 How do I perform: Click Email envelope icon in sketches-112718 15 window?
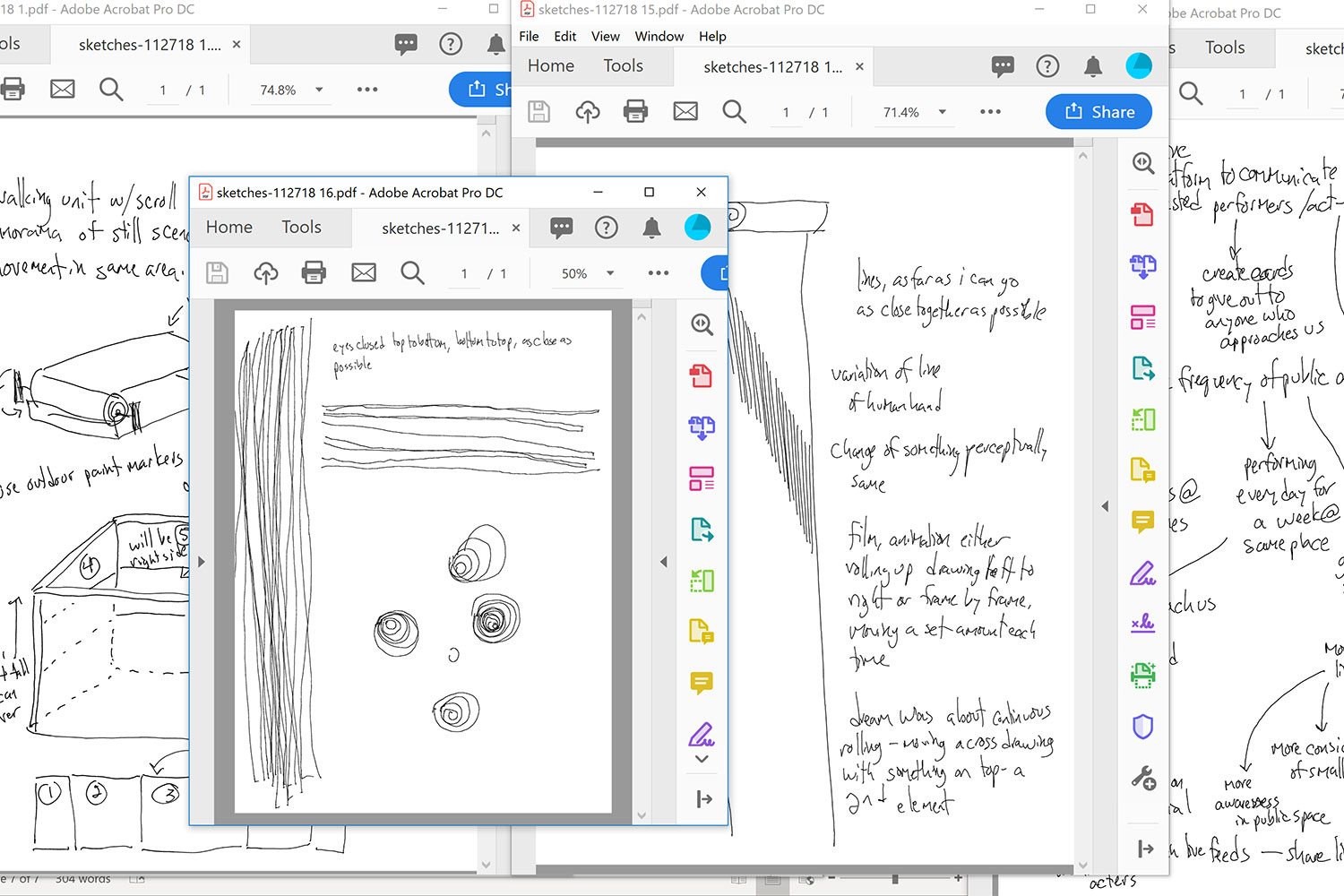[x=685, y=111]
